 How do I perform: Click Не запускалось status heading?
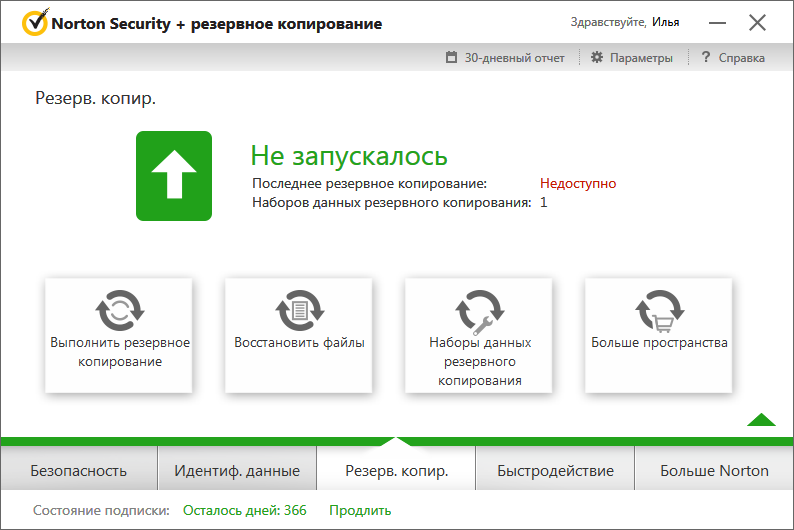349,156
